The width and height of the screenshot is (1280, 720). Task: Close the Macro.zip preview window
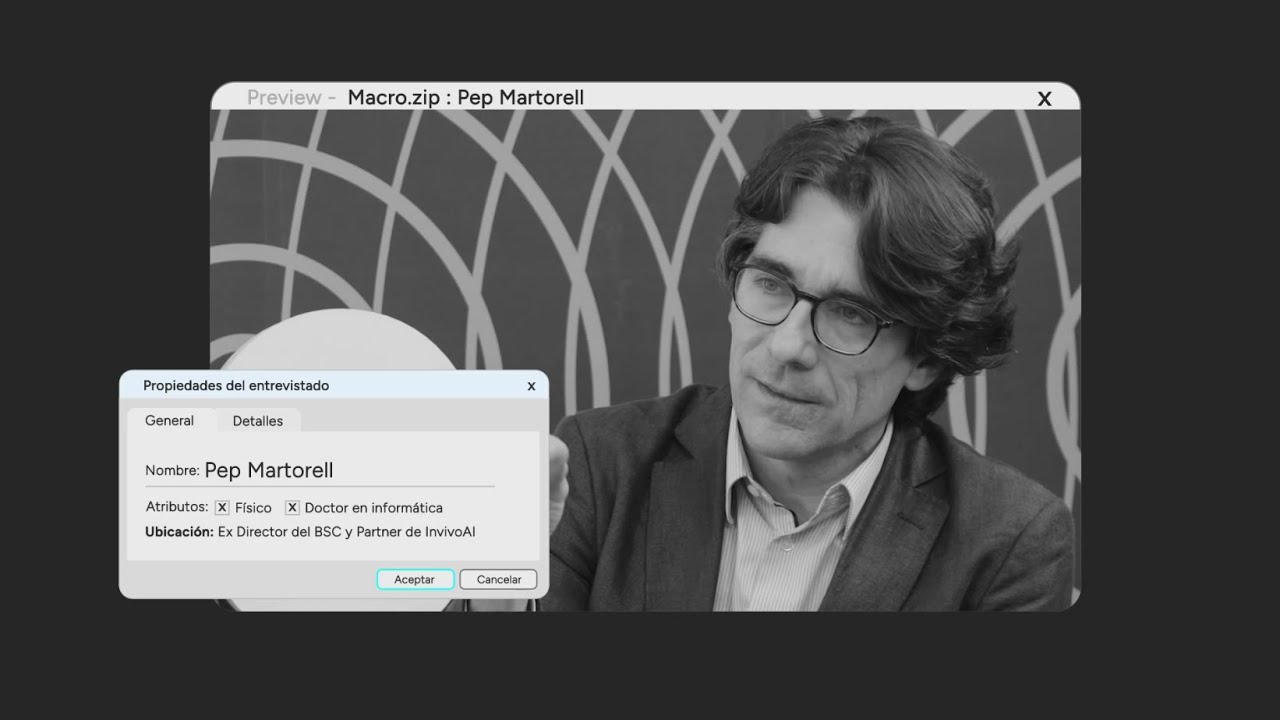pyautogui.click(x=1045, y=98)
